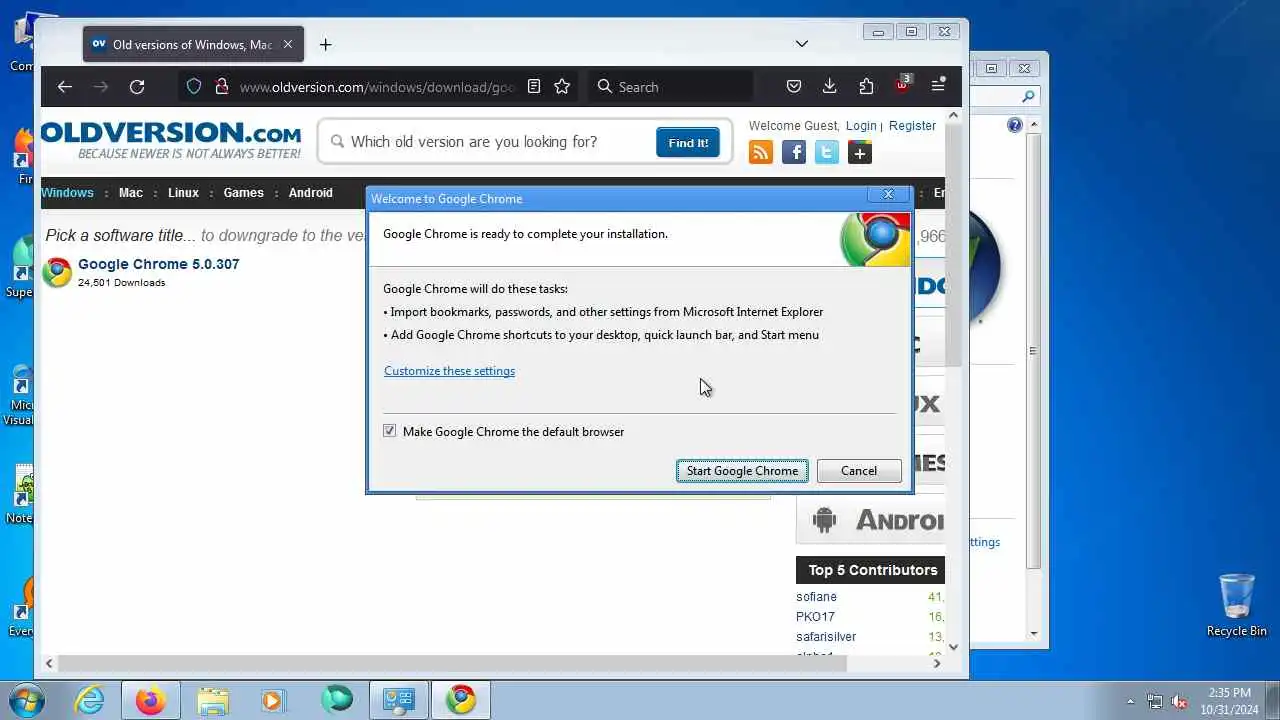The image size is (1280, 720).
Task: Open Google Chrome 5.0.307 link
Action: click(x=159, y=264)
